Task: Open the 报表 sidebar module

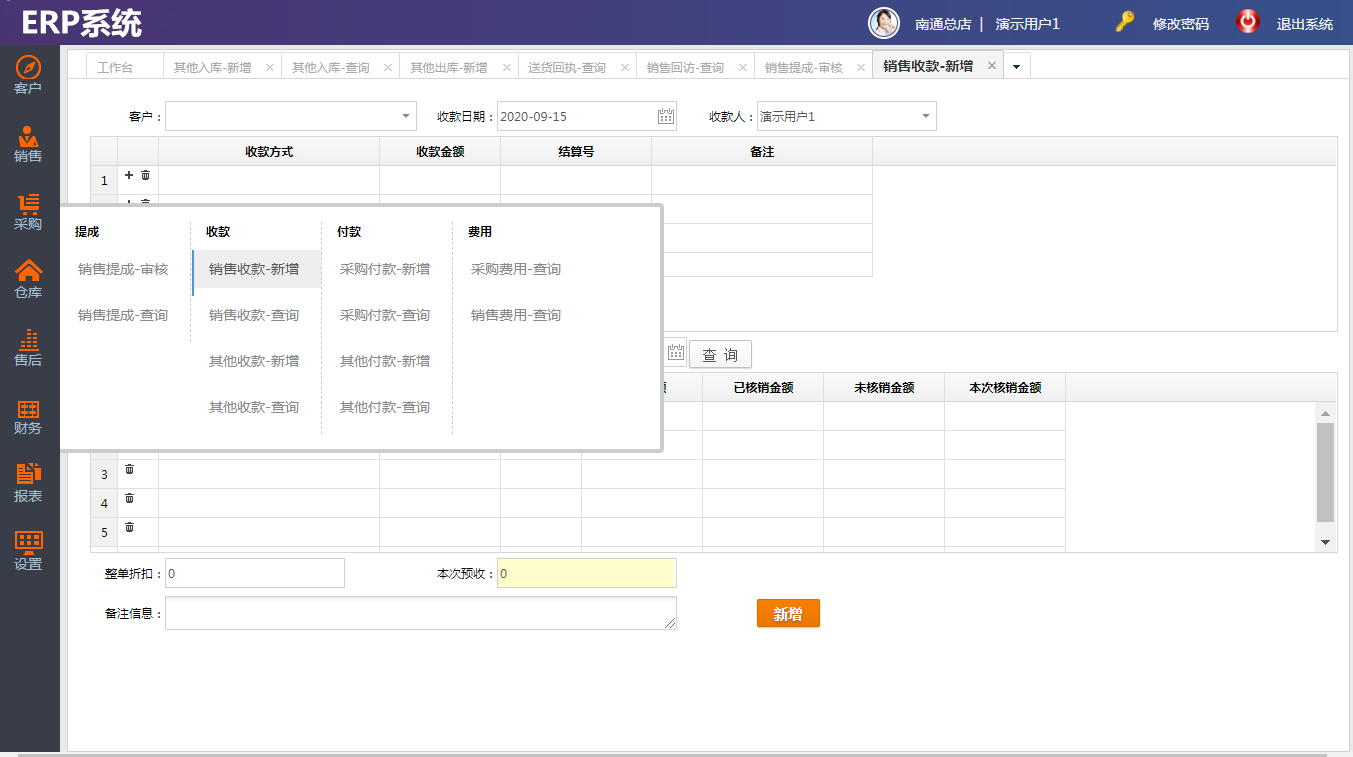Action: point(28,484)
